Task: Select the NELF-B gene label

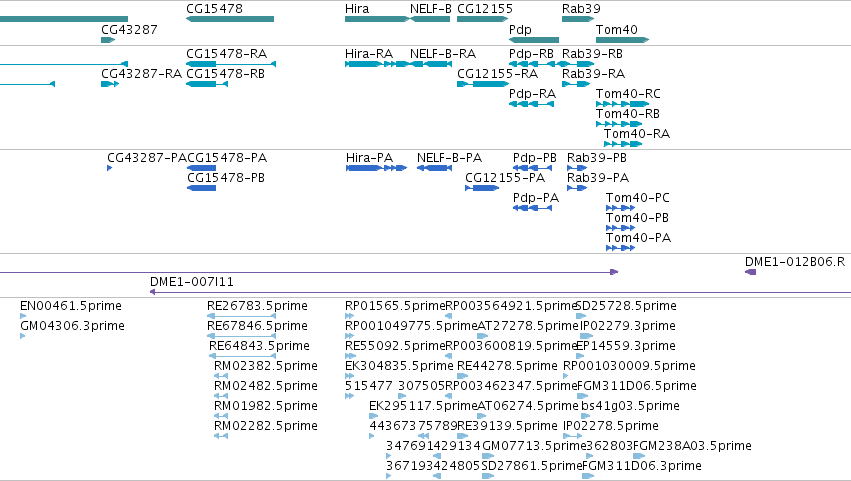Action: tap(430, 9)
